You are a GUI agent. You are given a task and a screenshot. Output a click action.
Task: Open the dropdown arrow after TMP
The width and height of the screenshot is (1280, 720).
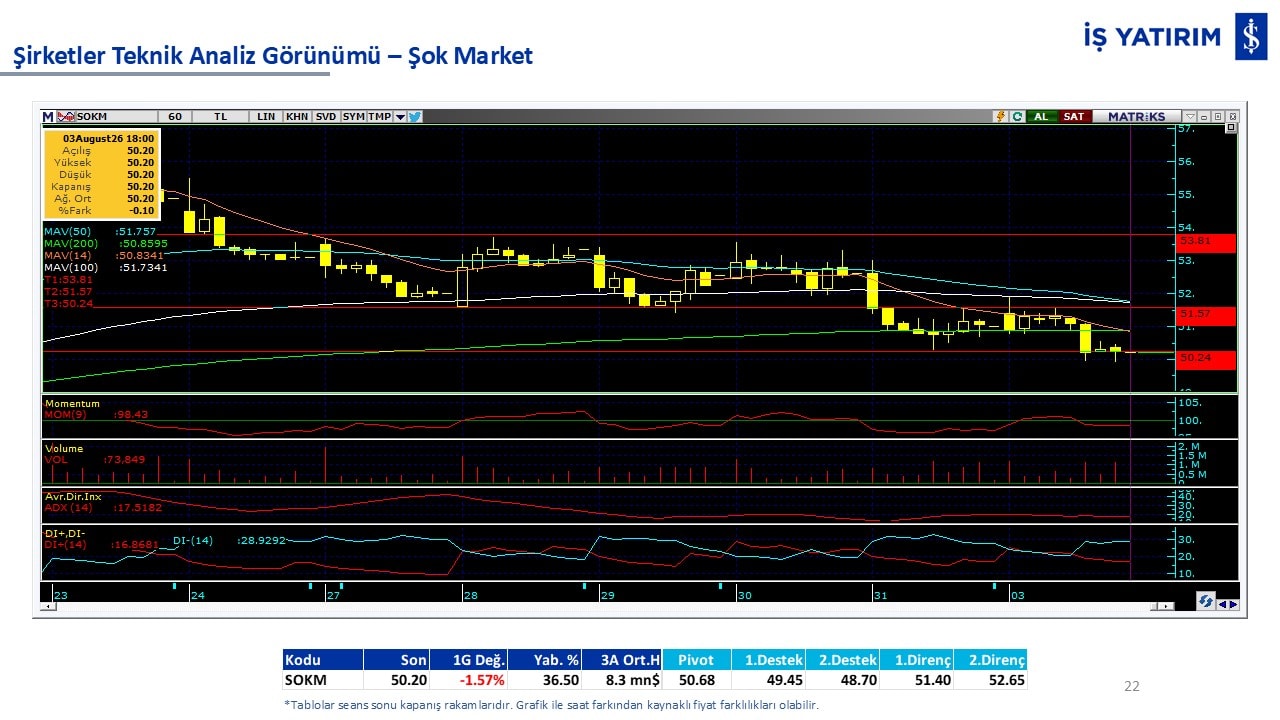(x=400, y=116)
